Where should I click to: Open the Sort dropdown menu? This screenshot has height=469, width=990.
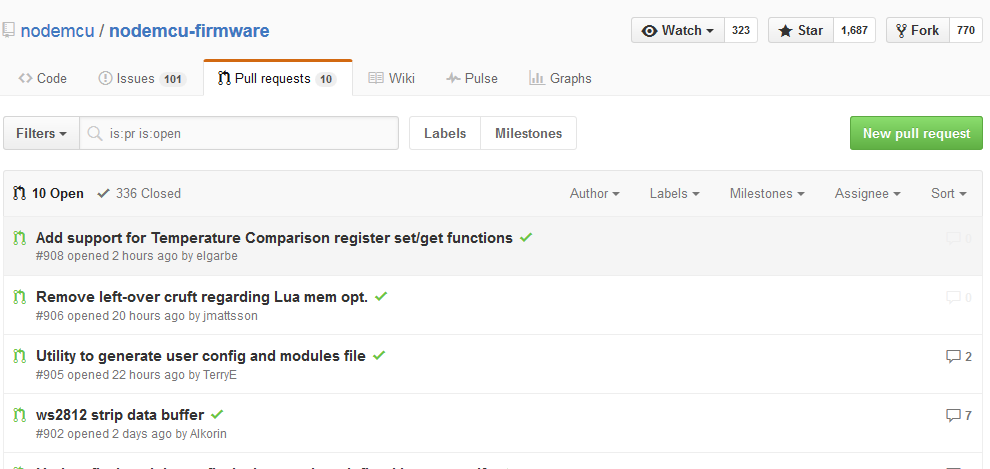click(x=948, y=193)
